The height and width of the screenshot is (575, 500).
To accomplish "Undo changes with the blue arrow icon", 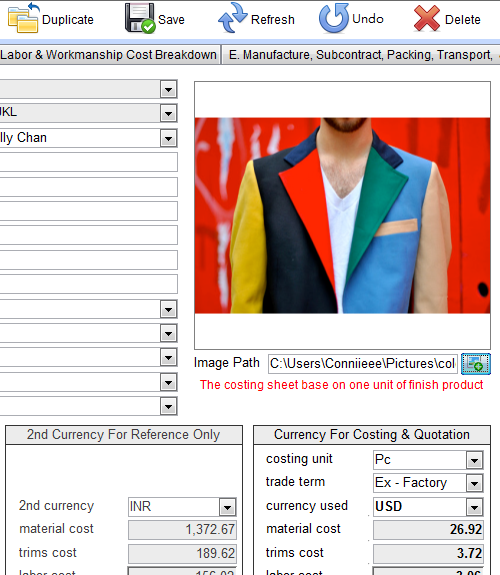I will 333,18.
